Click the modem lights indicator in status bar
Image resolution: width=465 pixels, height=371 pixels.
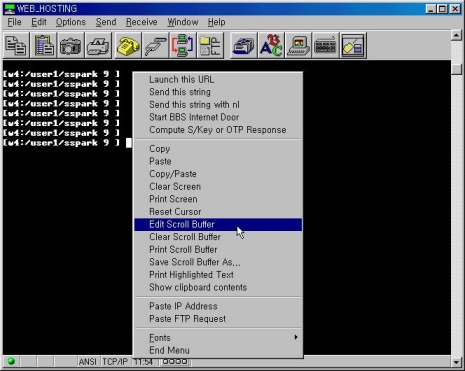[x=175, y=362]
